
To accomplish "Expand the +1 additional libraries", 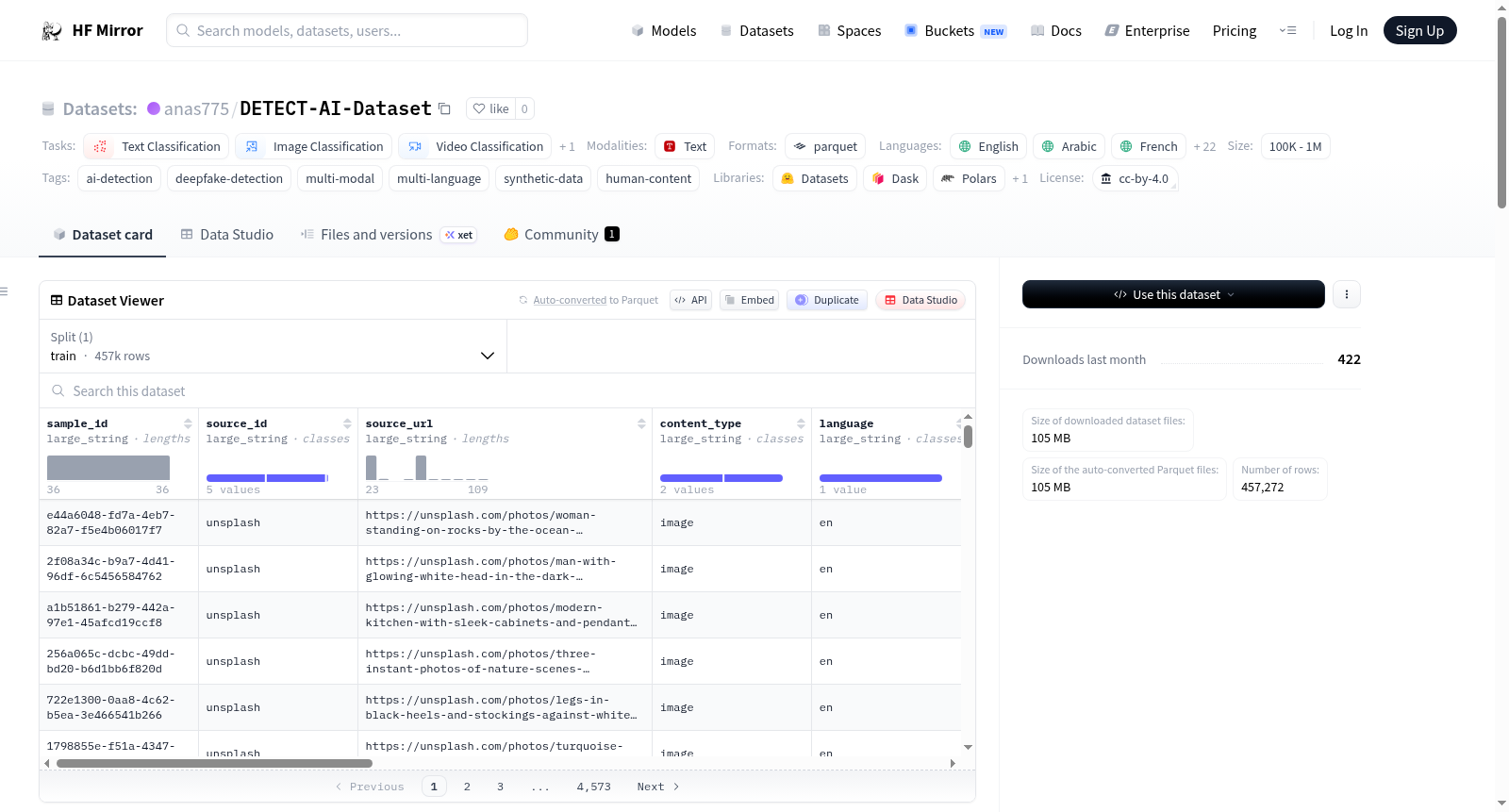I will pos(1020,179).
